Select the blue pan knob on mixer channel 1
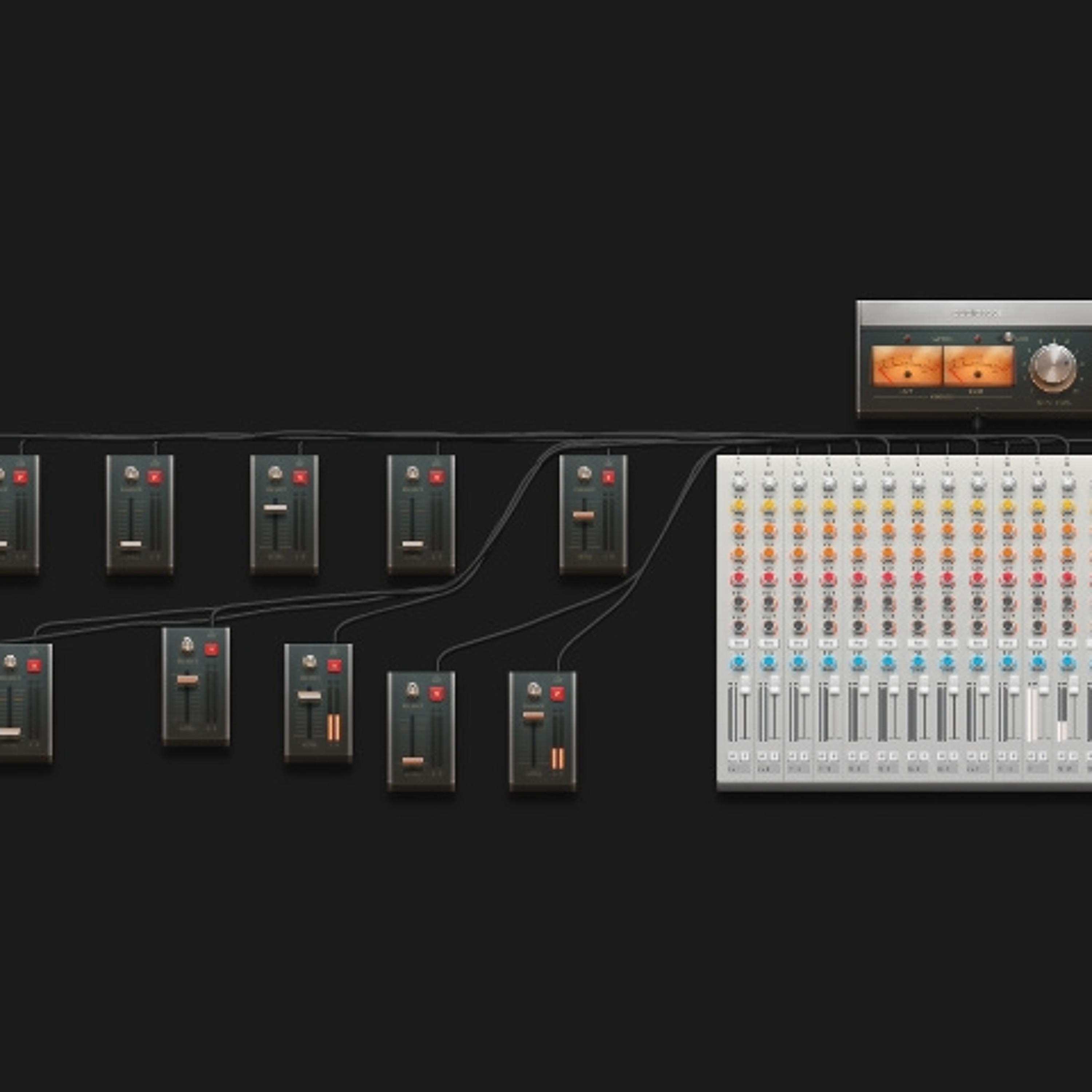This screenshot has width=1092, height=1092. coord(739,662)
